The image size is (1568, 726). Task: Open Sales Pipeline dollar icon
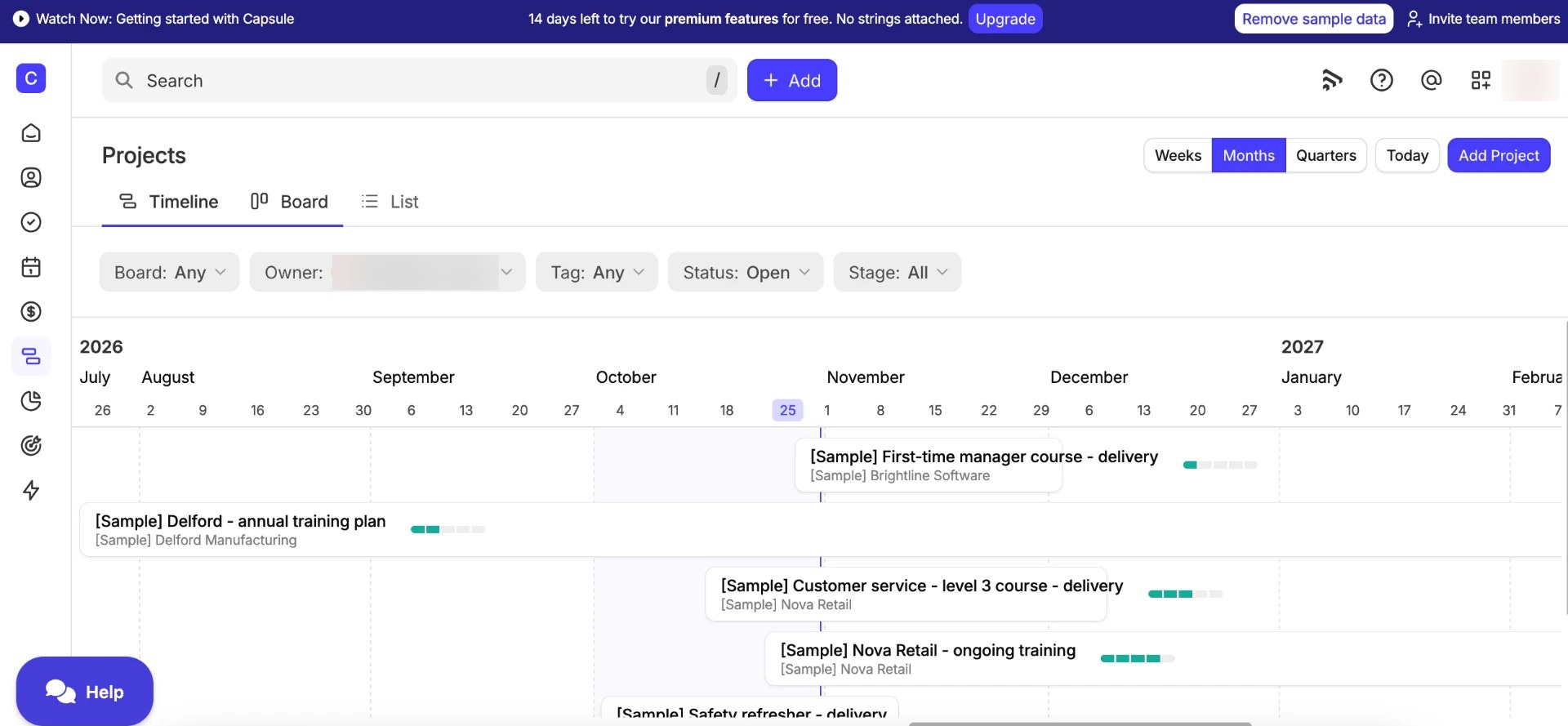31,311
